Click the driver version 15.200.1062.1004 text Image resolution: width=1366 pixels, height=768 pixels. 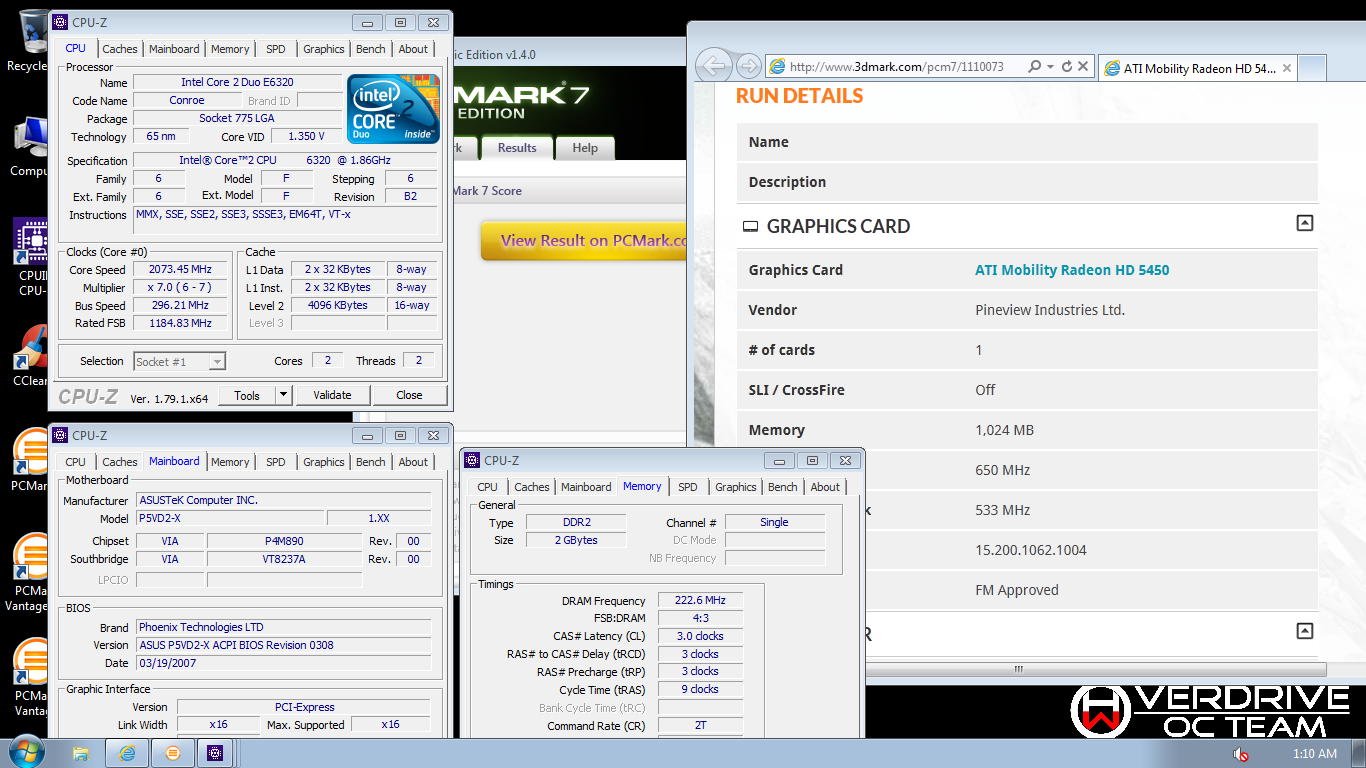click(1031, 550)
